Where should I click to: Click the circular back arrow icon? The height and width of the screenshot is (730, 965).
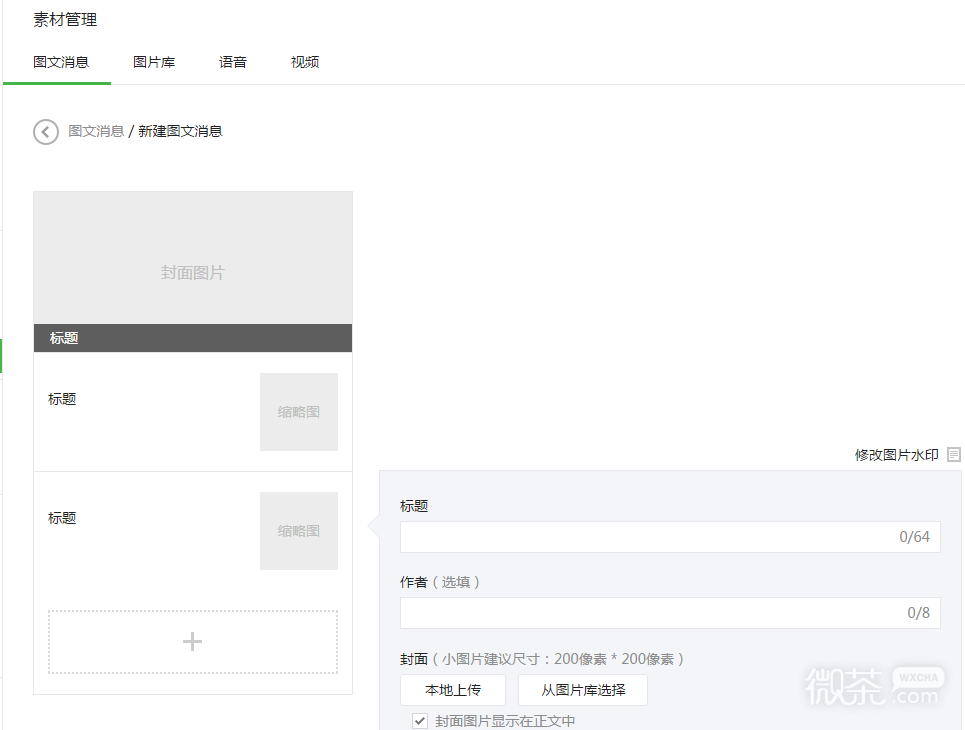click(x=45, y=131)
